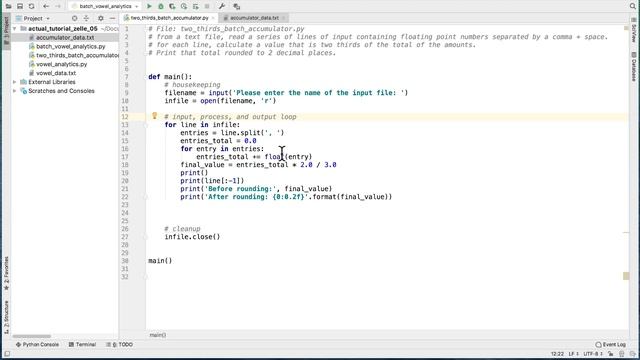The width and height of the screenshot is (640, 360).
Task: Open settings via the wrench icon
Action: 222,6
